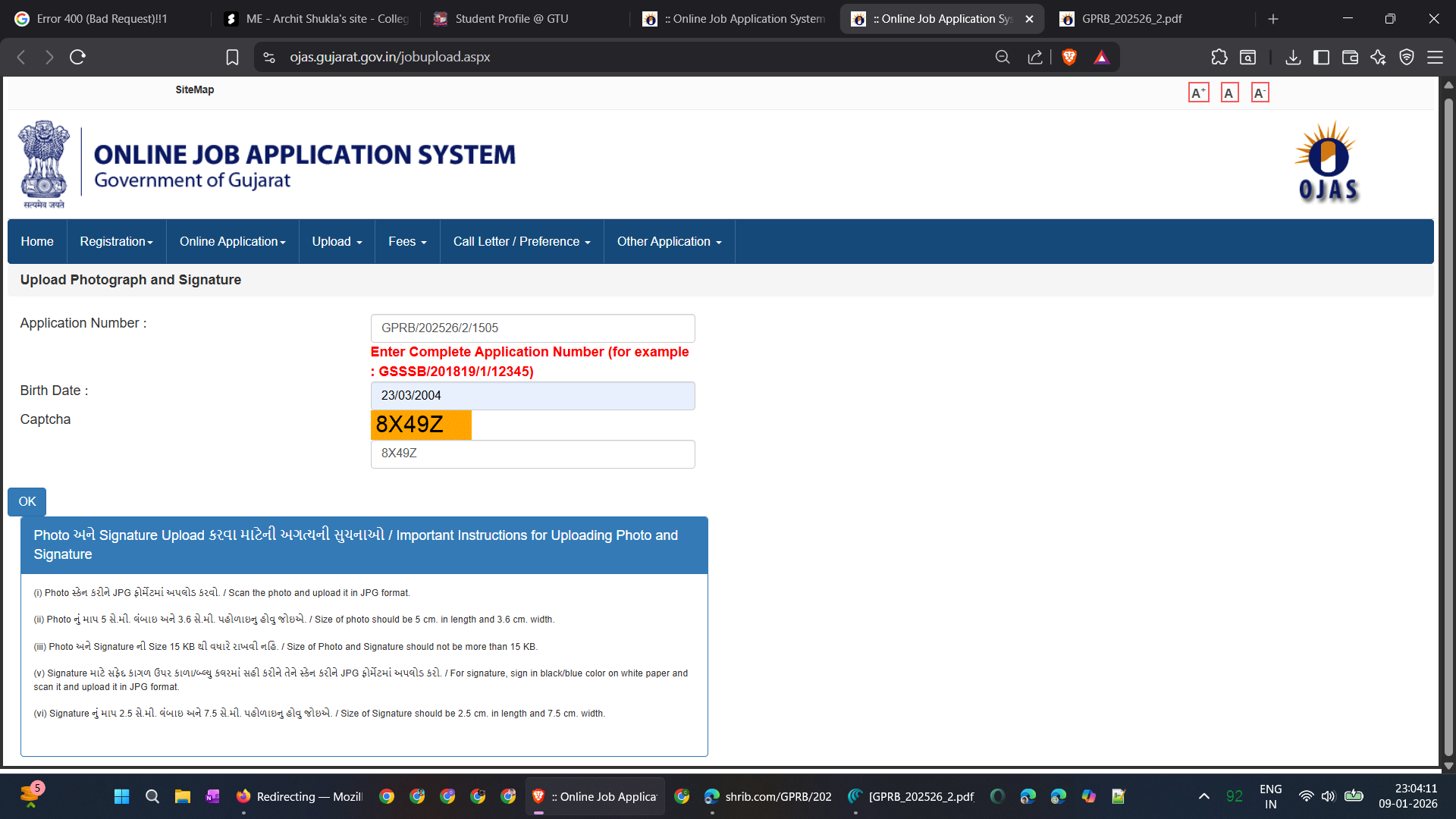The image size is (1456, 819).
Task: Open Brave Wallet icon in toolbar
Action: click(1350, 57)
